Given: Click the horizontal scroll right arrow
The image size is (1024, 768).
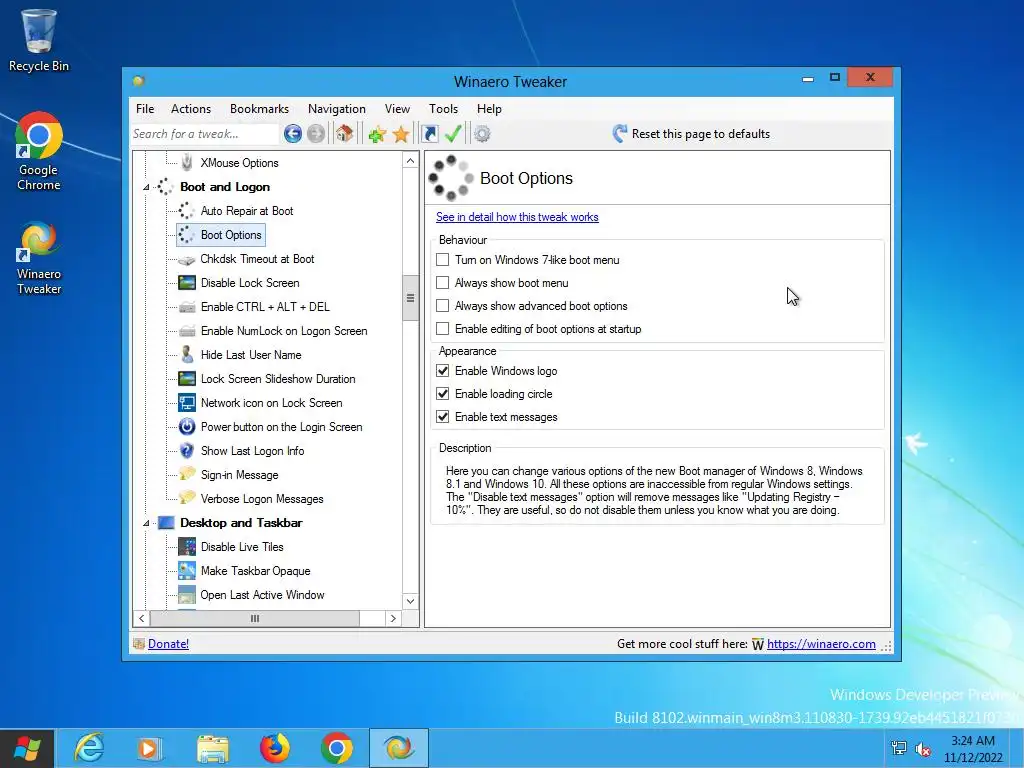Looking at the screenshot, I should 393,618.
